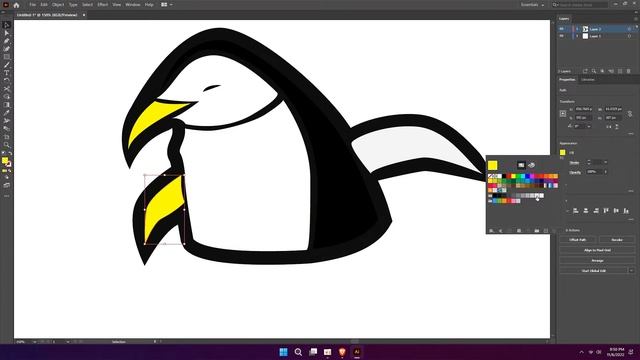
Task: Click the locate object magnifier in Layers
Action: click(x=594, y=71)
